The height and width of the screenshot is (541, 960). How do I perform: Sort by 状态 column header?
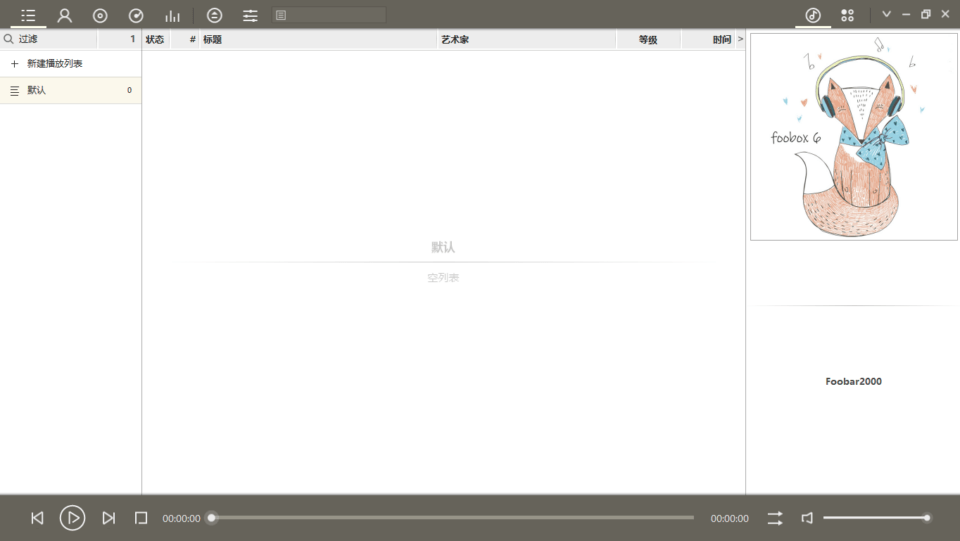click(155, 40)
